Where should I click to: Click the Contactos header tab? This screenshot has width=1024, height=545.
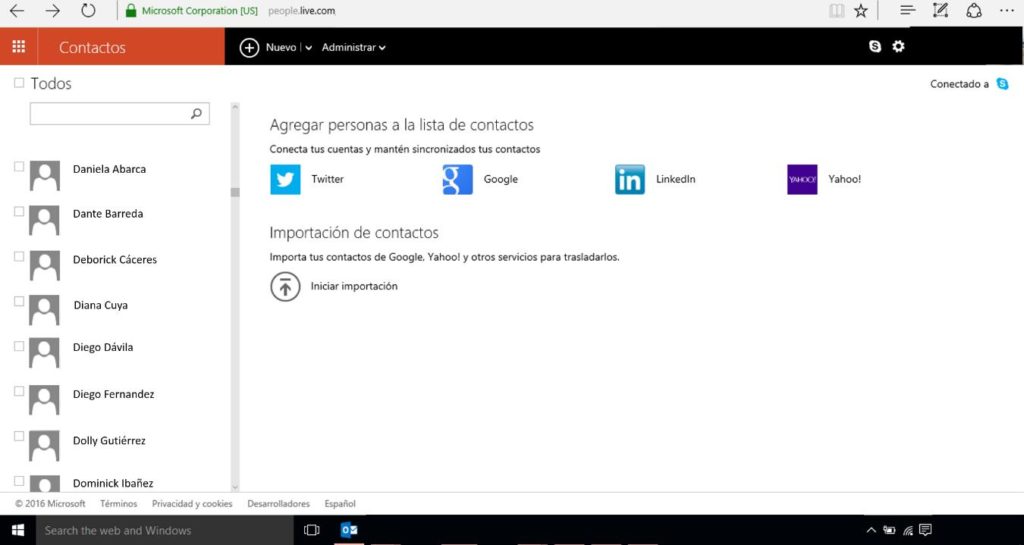(x=92, y=48)
